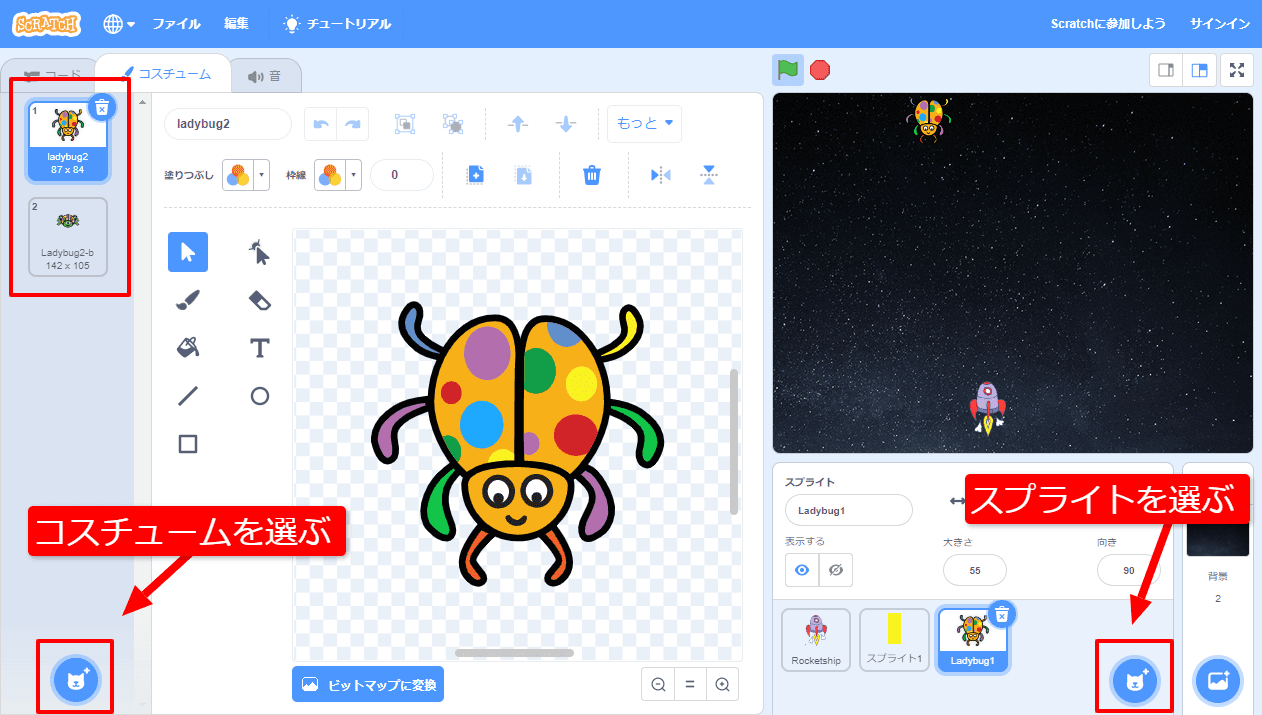
Task: Show the Ladybug1 sprite with the eye toggle
Action: (x=799, y=570)
